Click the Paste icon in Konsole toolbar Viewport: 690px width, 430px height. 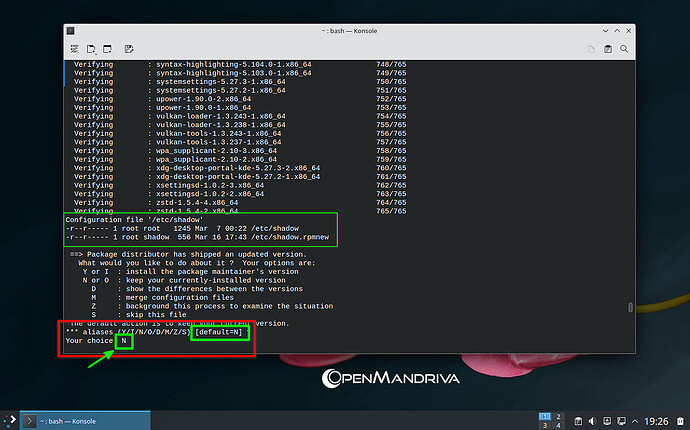(607, 48)
